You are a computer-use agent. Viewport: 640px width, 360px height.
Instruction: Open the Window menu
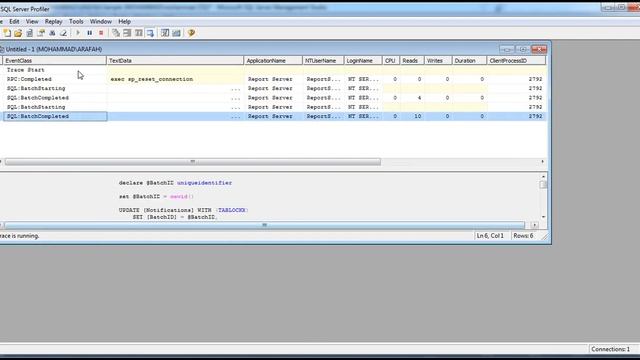pyautogui.click(x=100, y=22)
